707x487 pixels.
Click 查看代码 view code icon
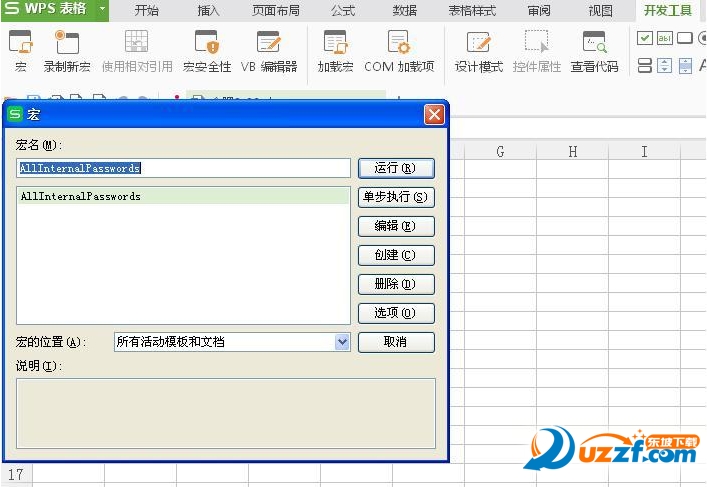[x=594, y=50]
